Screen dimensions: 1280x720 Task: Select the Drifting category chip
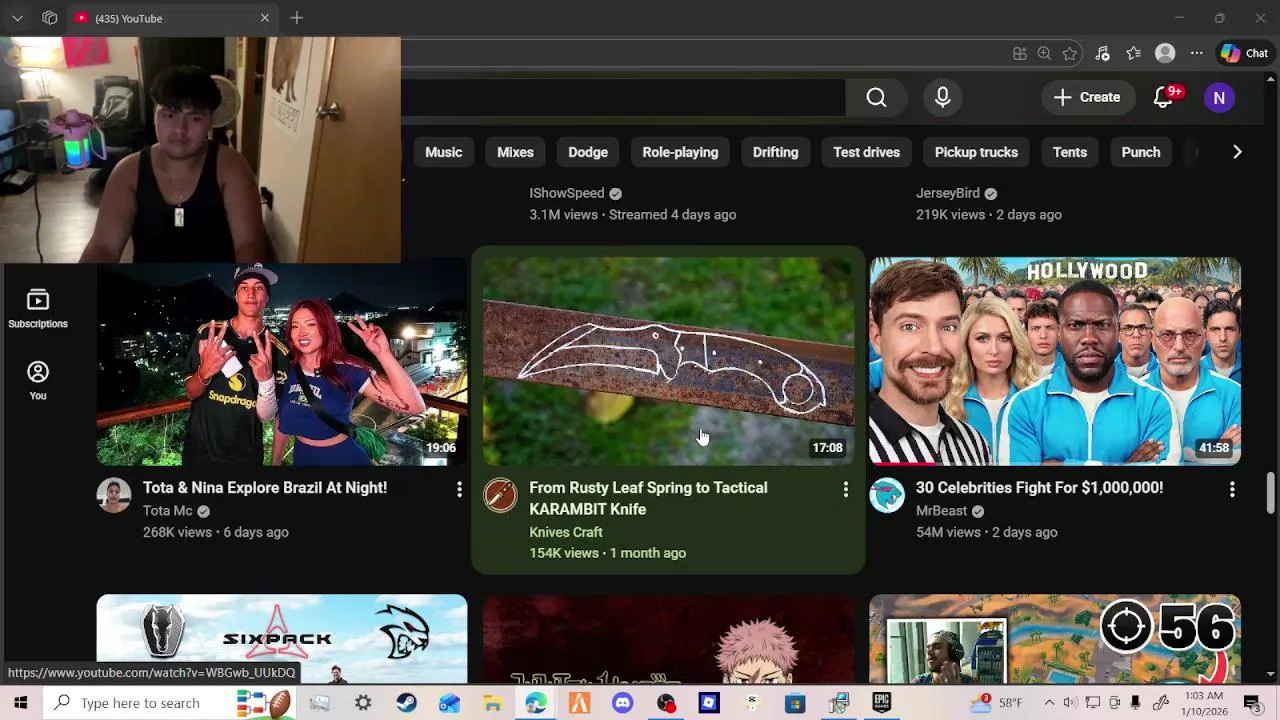click(775, 152)
